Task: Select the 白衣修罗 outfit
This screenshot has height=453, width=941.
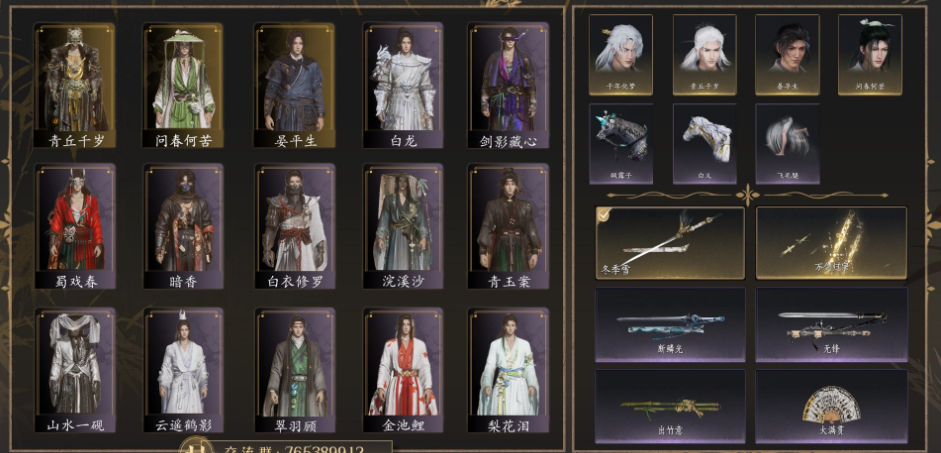Action: (x=295, y=226)
